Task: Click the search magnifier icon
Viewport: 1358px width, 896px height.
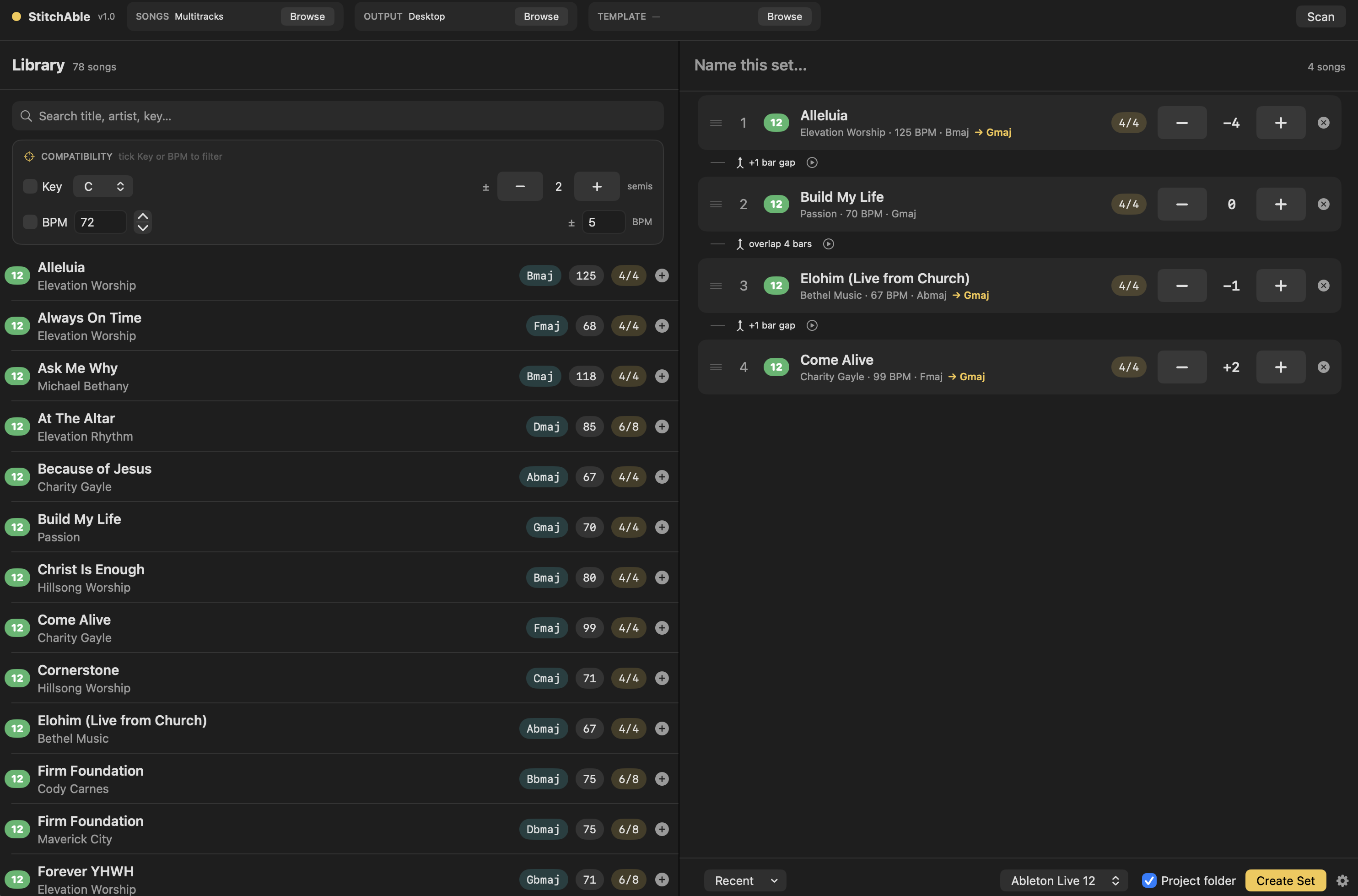Action: pyautogui.click(x=26, y=116)
